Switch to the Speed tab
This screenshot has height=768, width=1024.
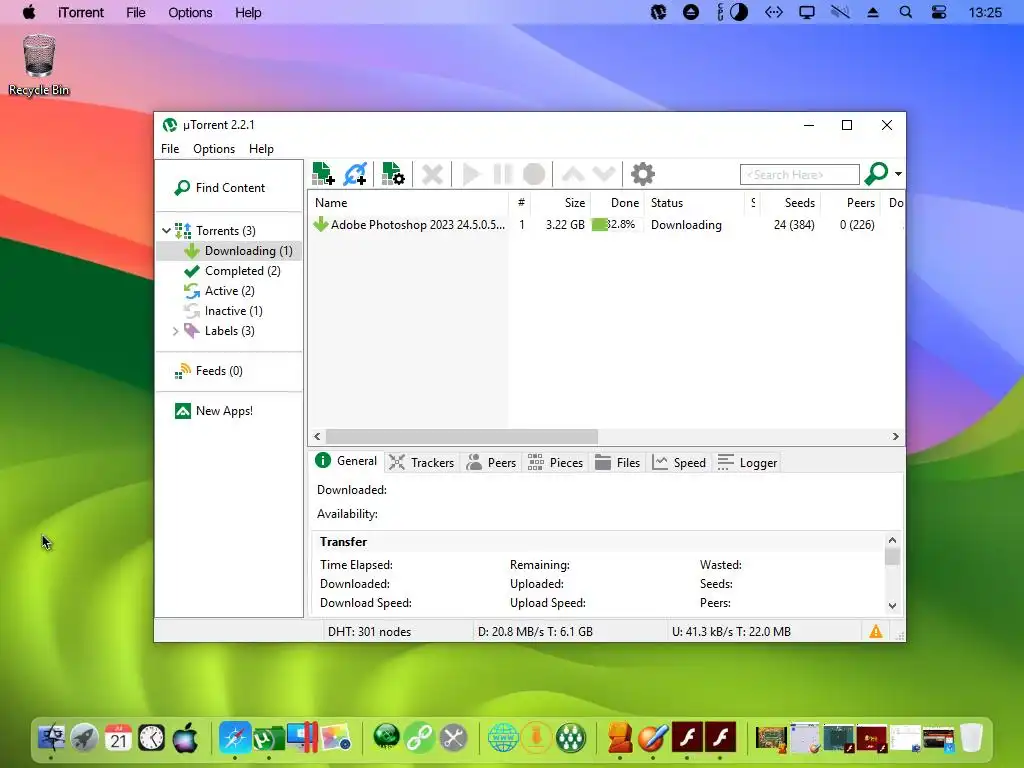coord(679,462)
